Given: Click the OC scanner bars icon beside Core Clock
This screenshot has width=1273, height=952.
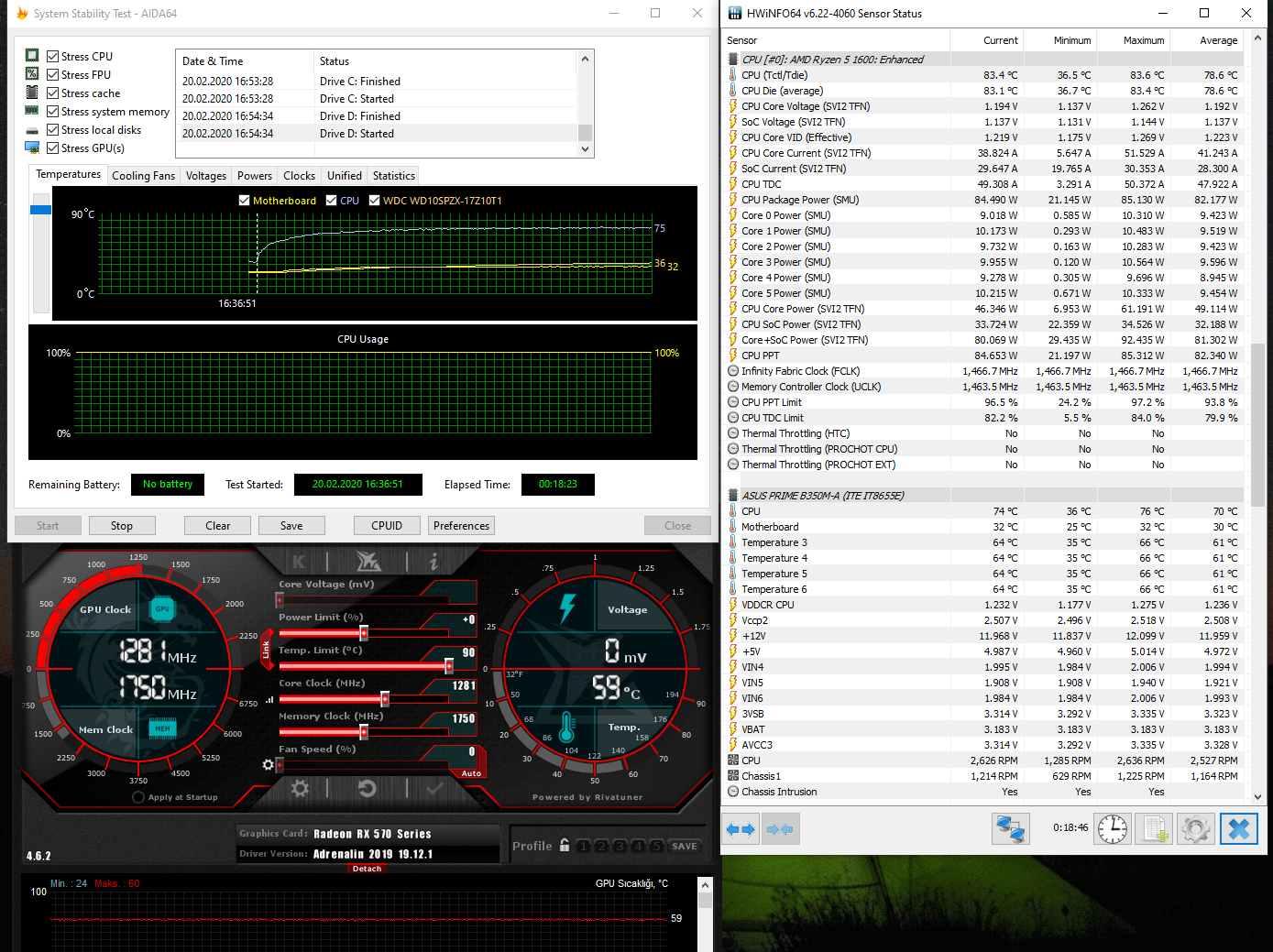Looking at the screenshot, I should 269,700.
